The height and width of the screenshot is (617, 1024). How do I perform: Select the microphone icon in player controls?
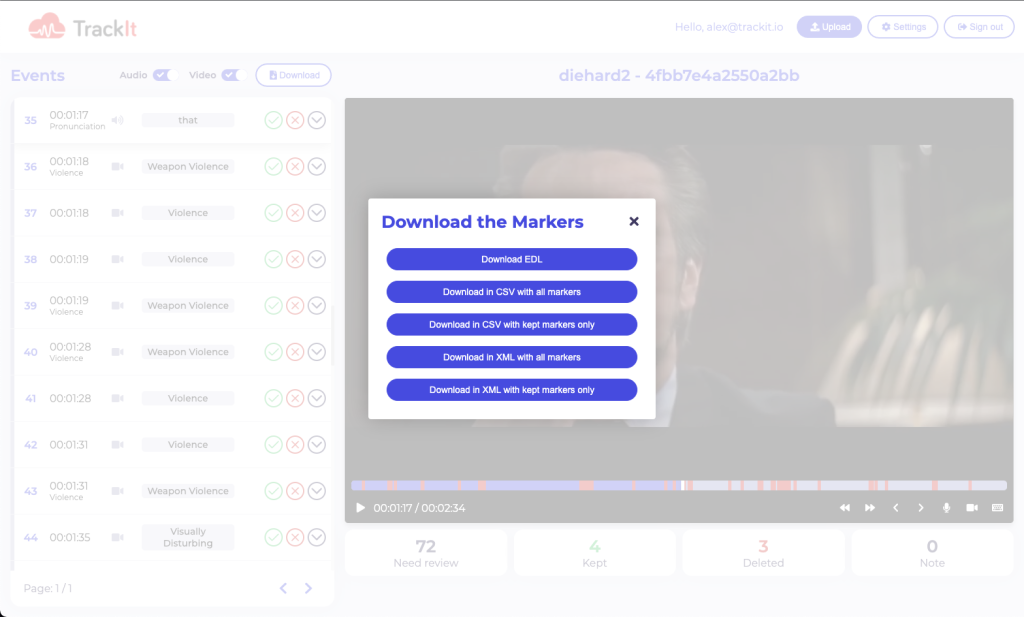pyautogui.click(x=946, y=508)
